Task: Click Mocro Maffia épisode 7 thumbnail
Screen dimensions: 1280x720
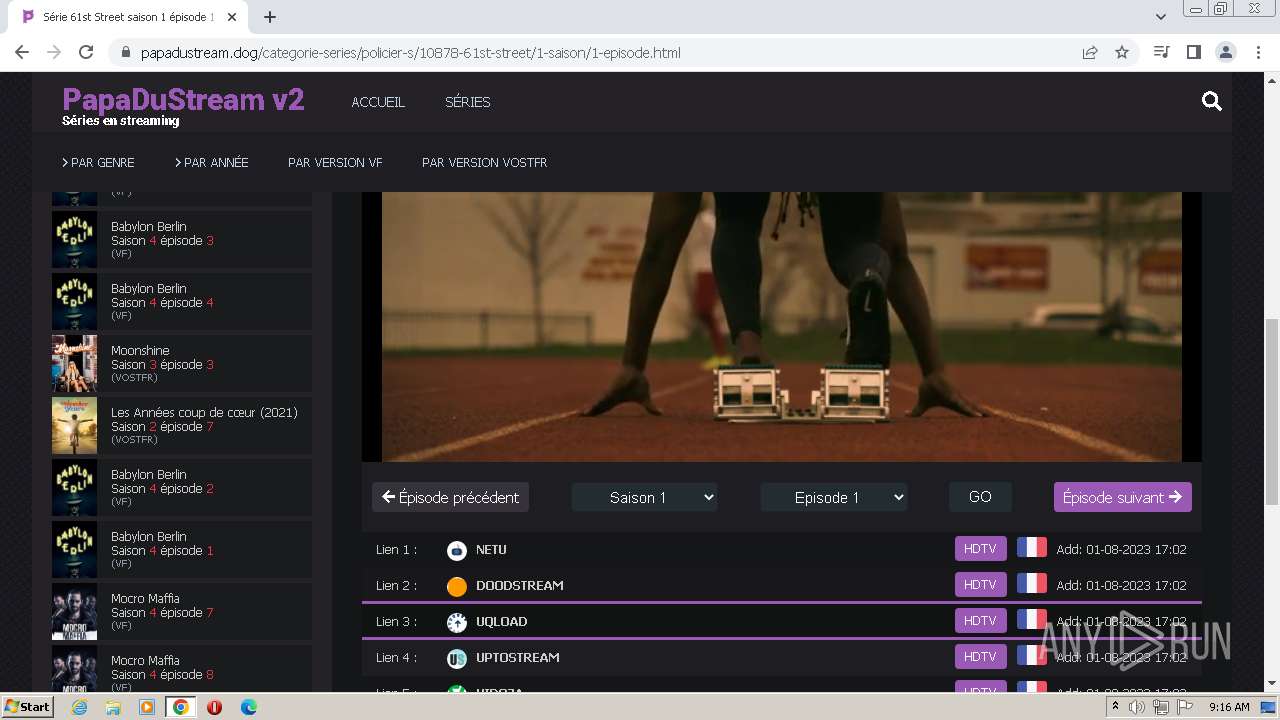Action: click(x=75, y=612)
